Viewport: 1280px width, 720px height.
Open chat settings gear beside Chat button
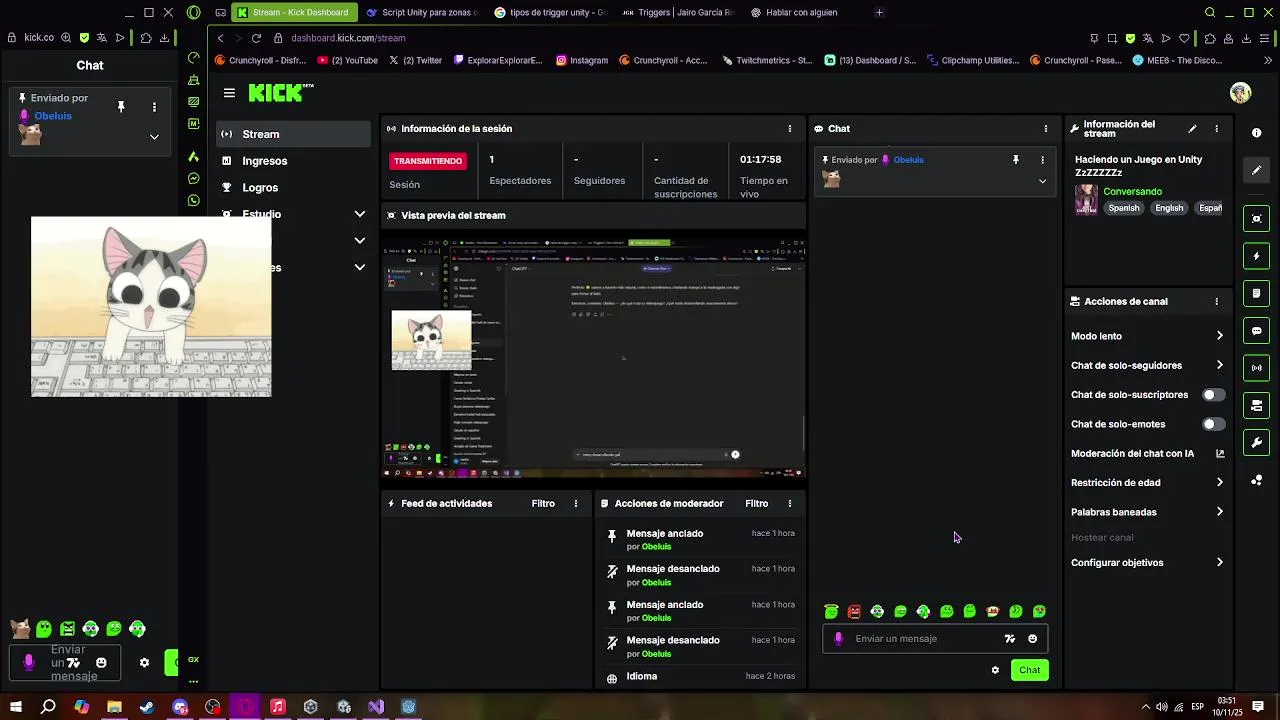[995, 670]
